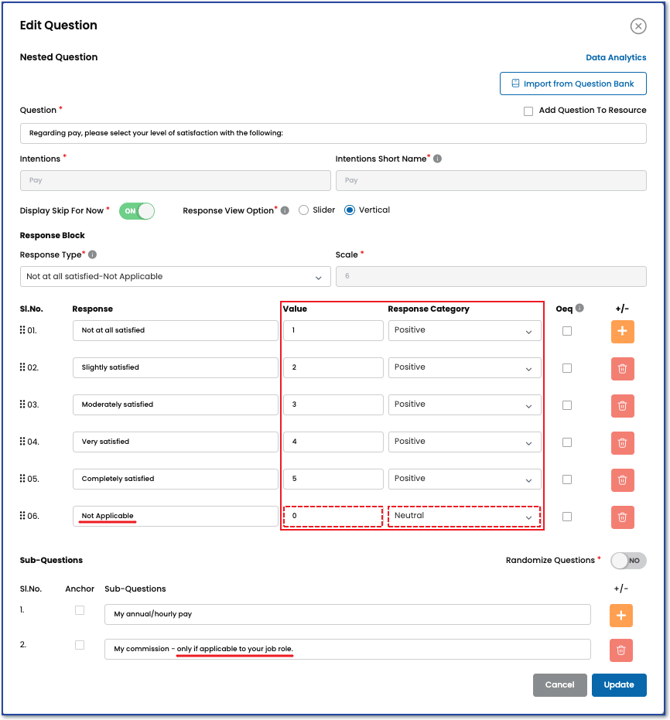Viewport: 670px width, 720px height.
Task: Grab the drag handle of response row 03
Action: point(24,405)
